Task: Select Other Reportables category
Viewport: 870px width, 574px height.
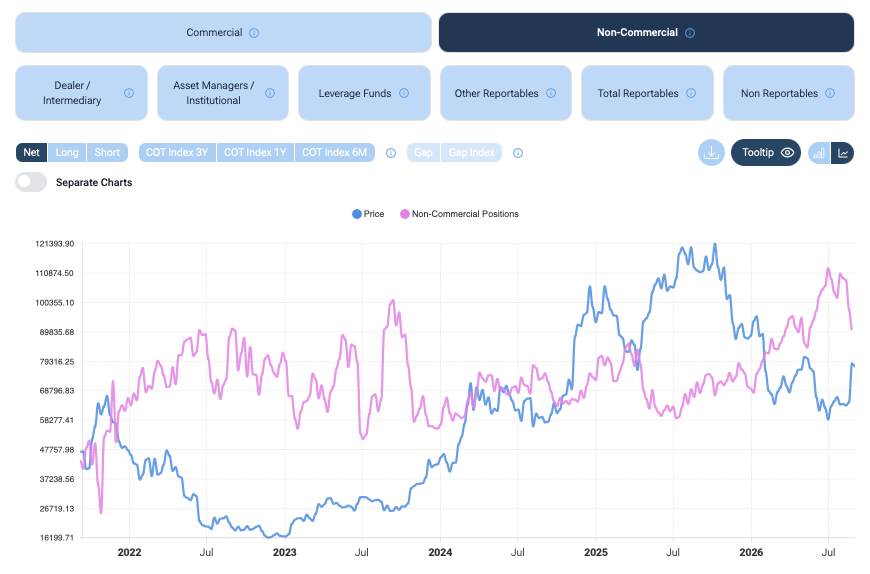Action: click(x=505, y=93)
